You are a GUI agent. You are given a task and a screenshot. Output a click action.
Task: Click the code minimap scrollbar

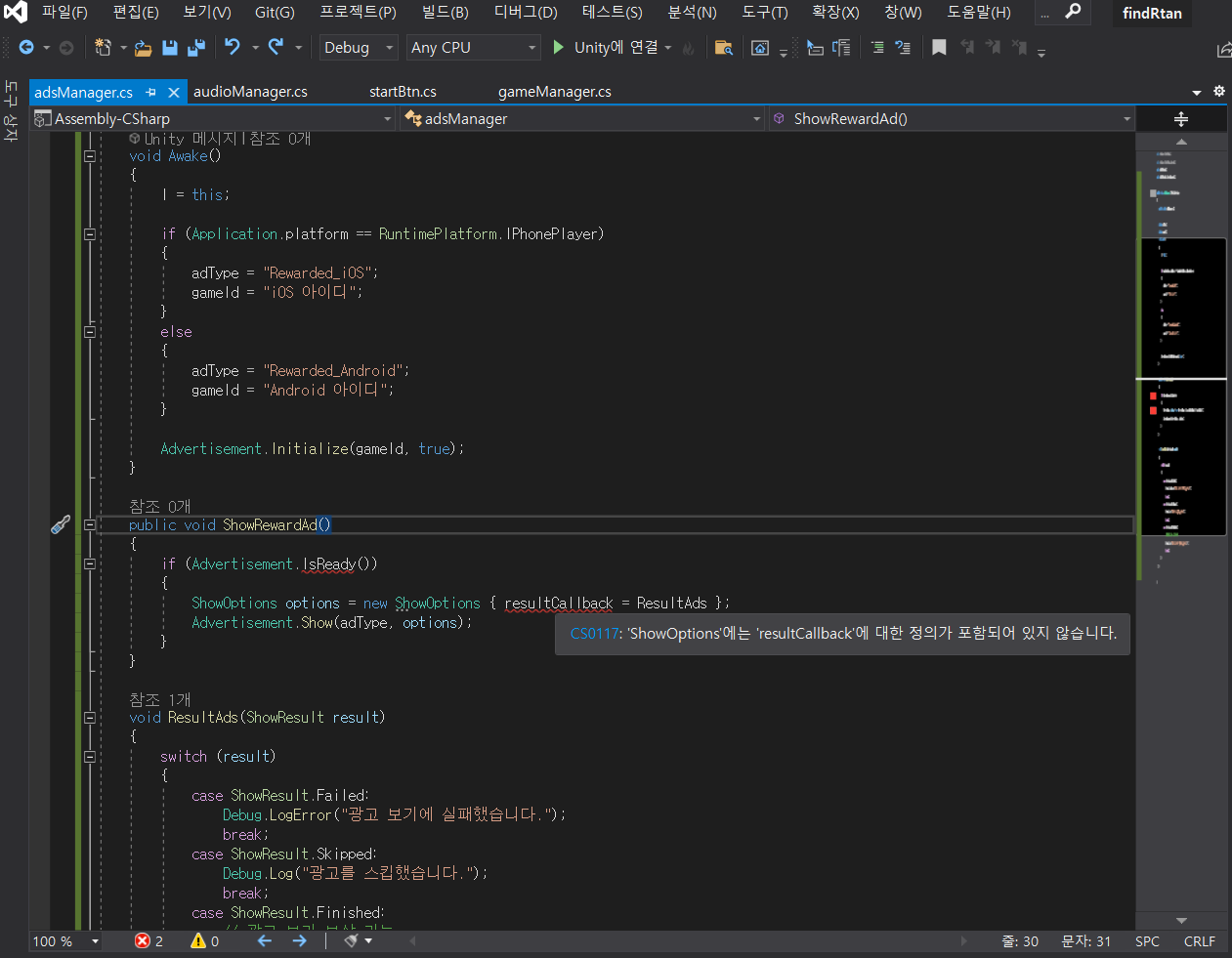point(1181,531)
